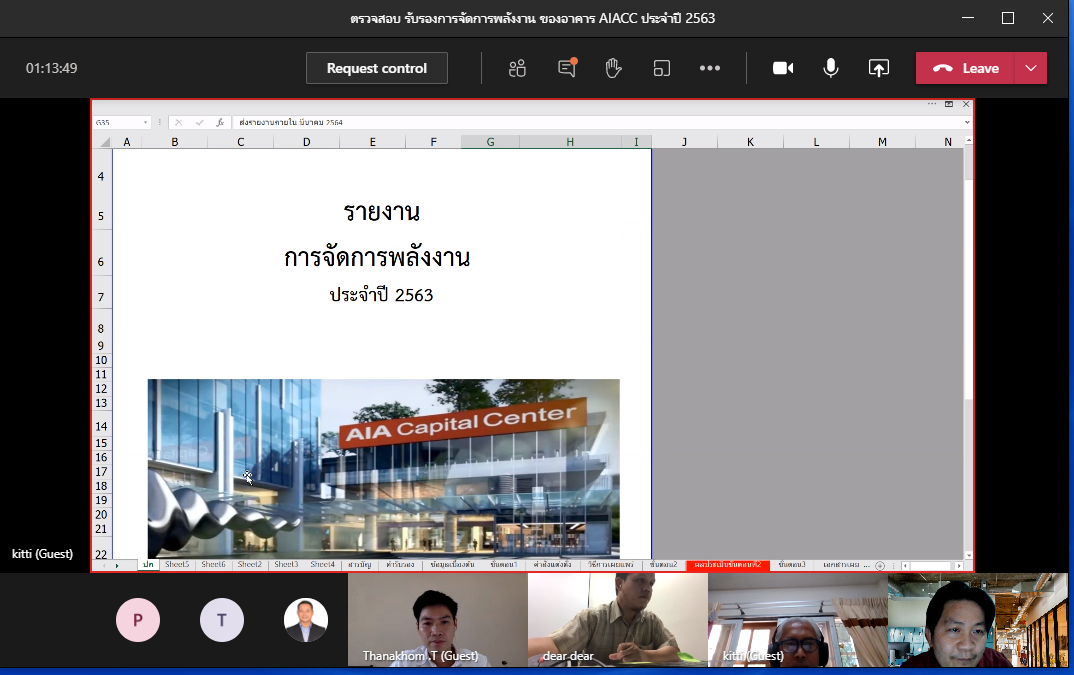Screen dimensions: 1074x675
Task: Minimize the Teams meeting window
Action: pyautogui.click(x=968, y=19)
